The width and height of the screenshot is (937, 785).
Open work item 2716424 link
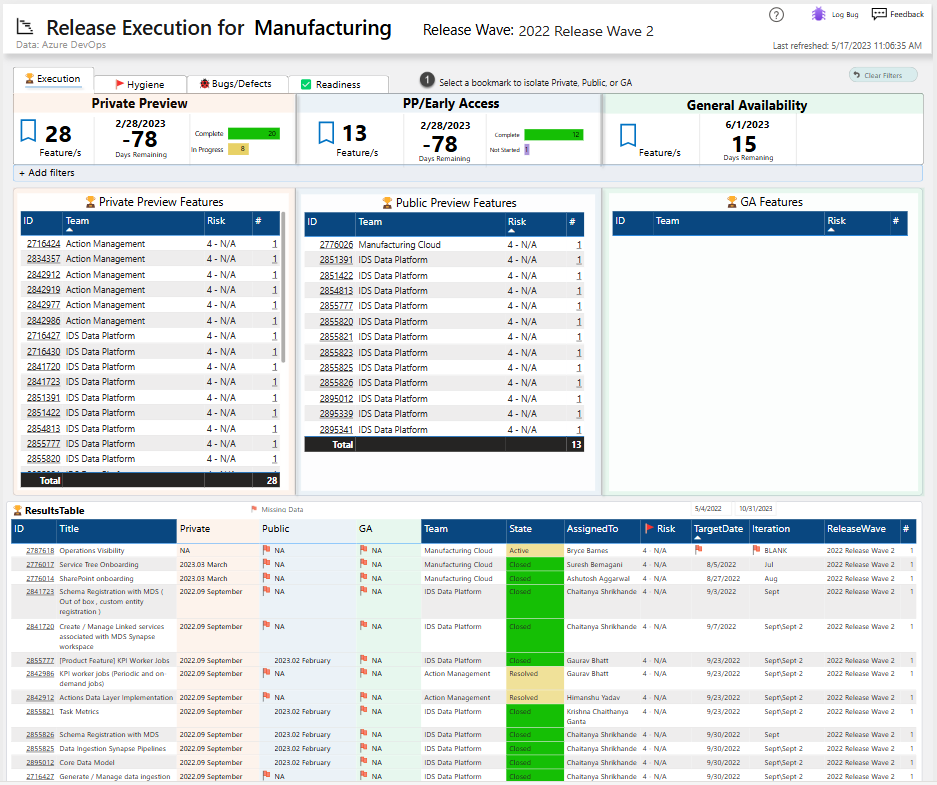tap(44, 244)
